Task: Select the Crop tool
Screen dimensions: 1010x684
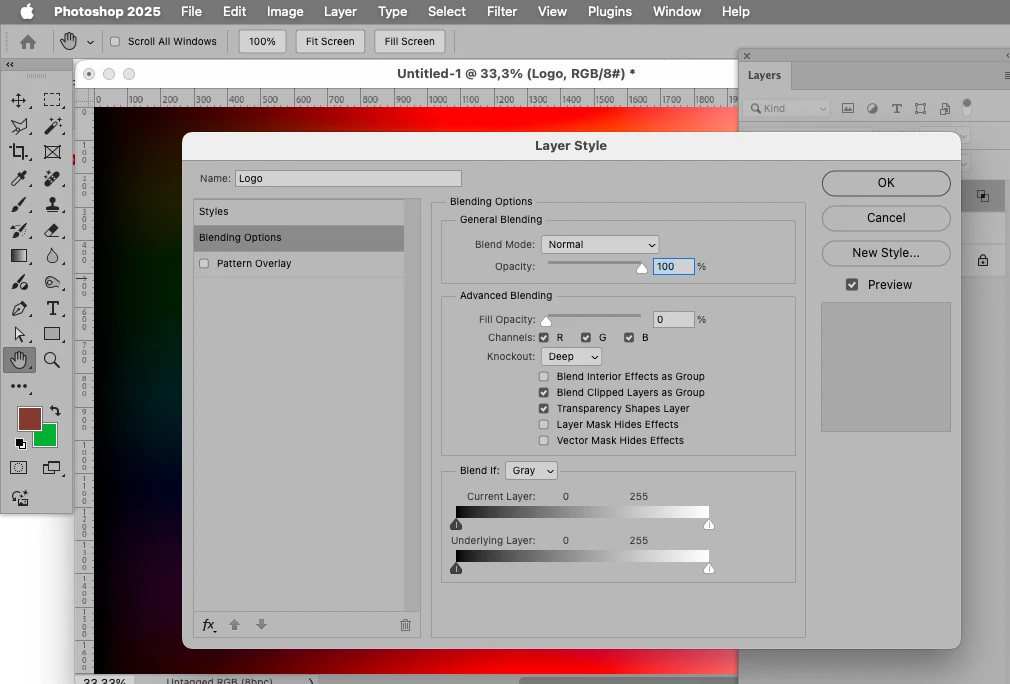Action: click(x=19, y=152)
